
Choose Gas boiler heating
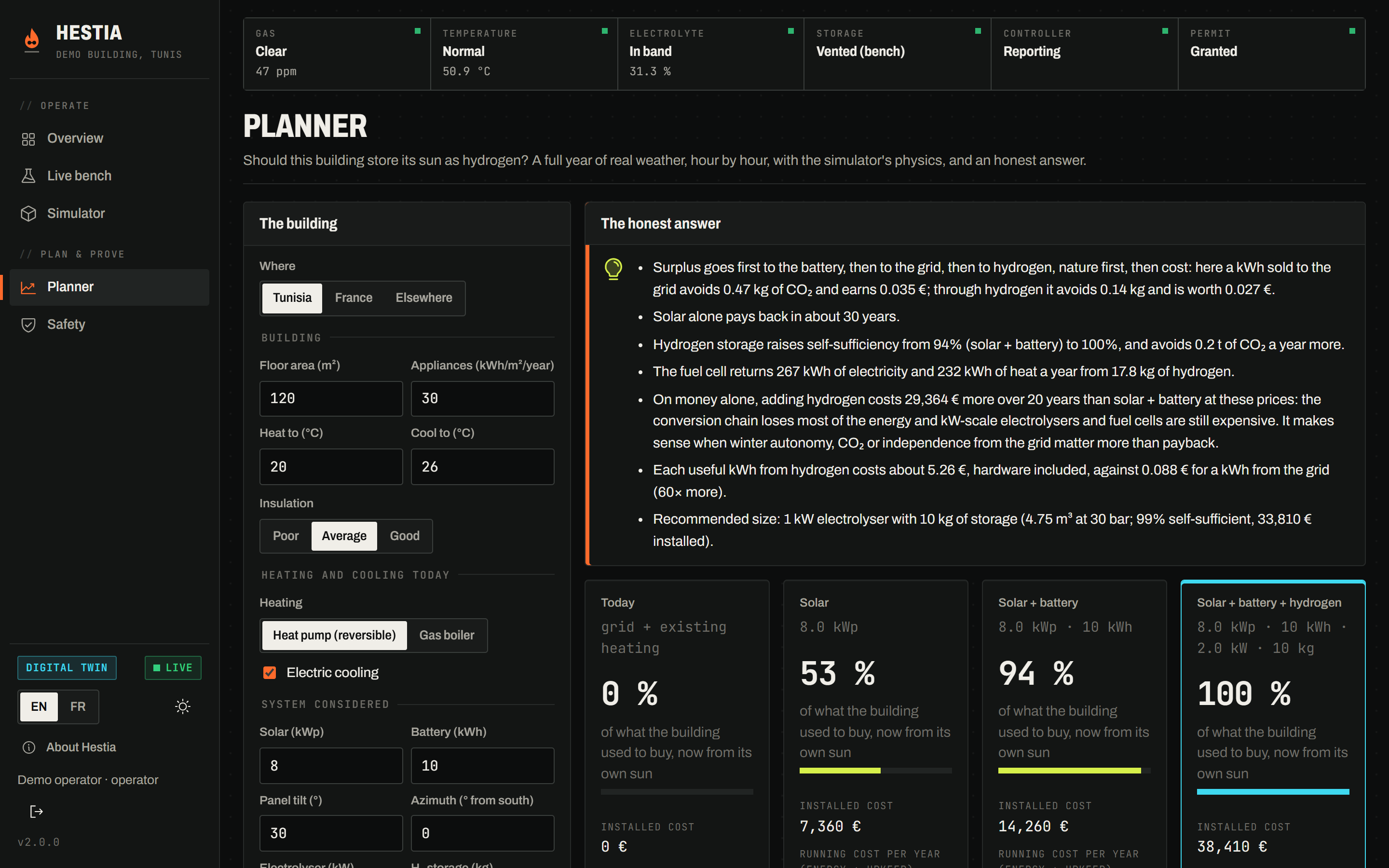coord(447,636)
